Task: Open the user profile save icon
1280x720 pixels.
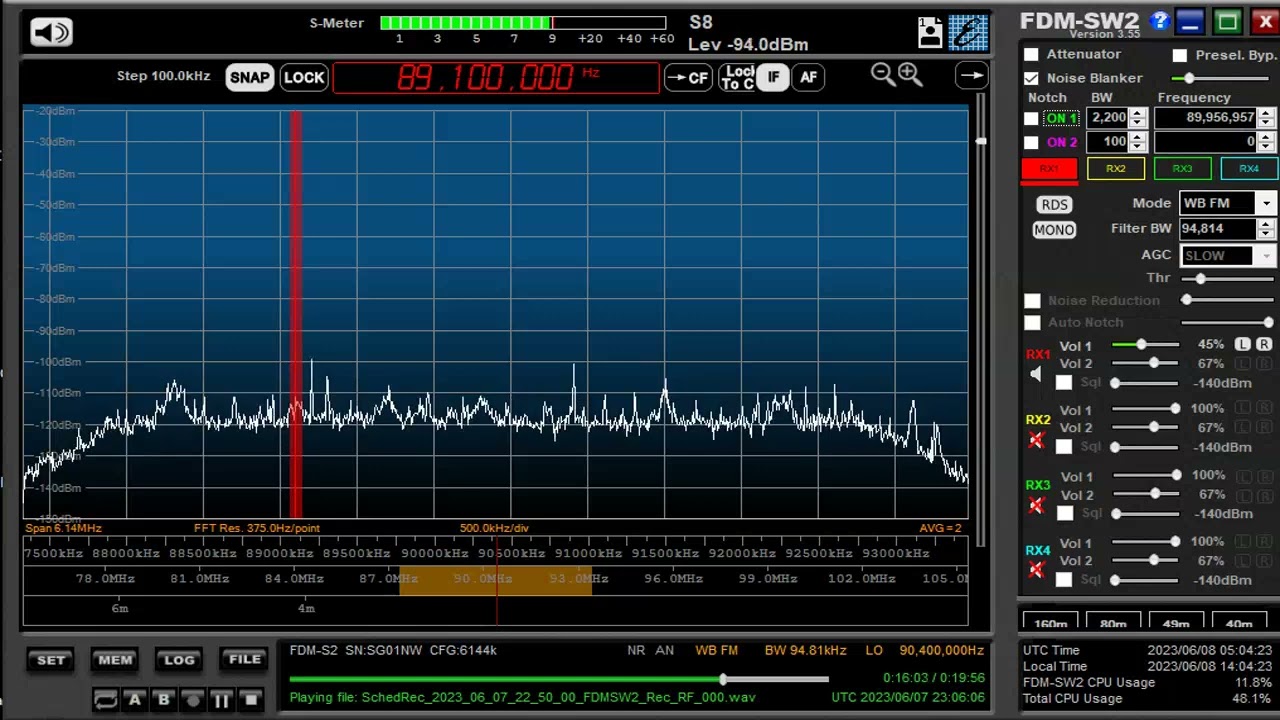Action: click(x=930, y=33)
